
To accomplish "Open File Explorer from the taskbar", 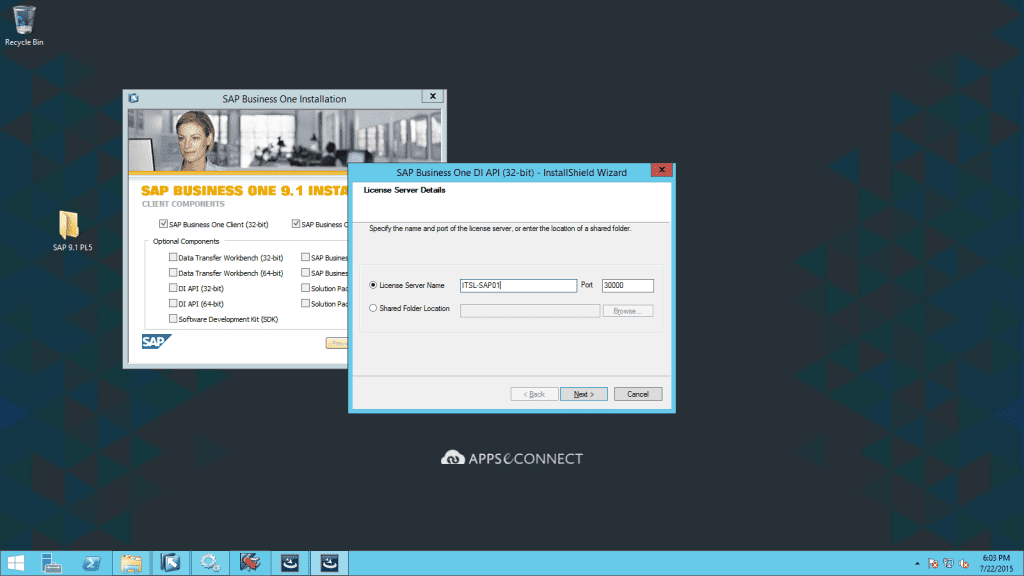I will pos(131,563).
